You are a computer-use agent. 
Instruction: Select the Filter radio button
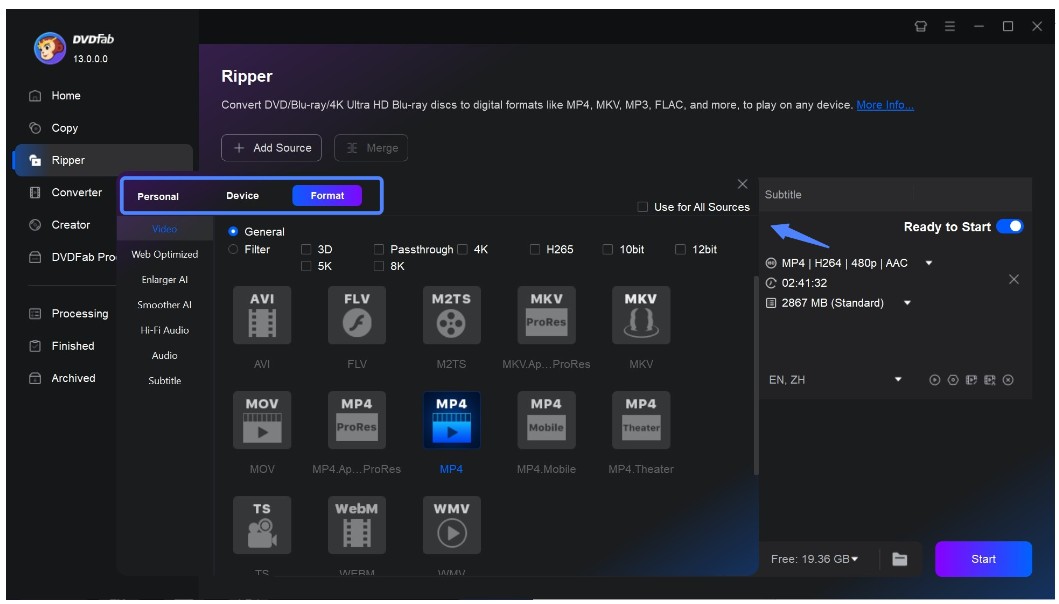point(234,250)
